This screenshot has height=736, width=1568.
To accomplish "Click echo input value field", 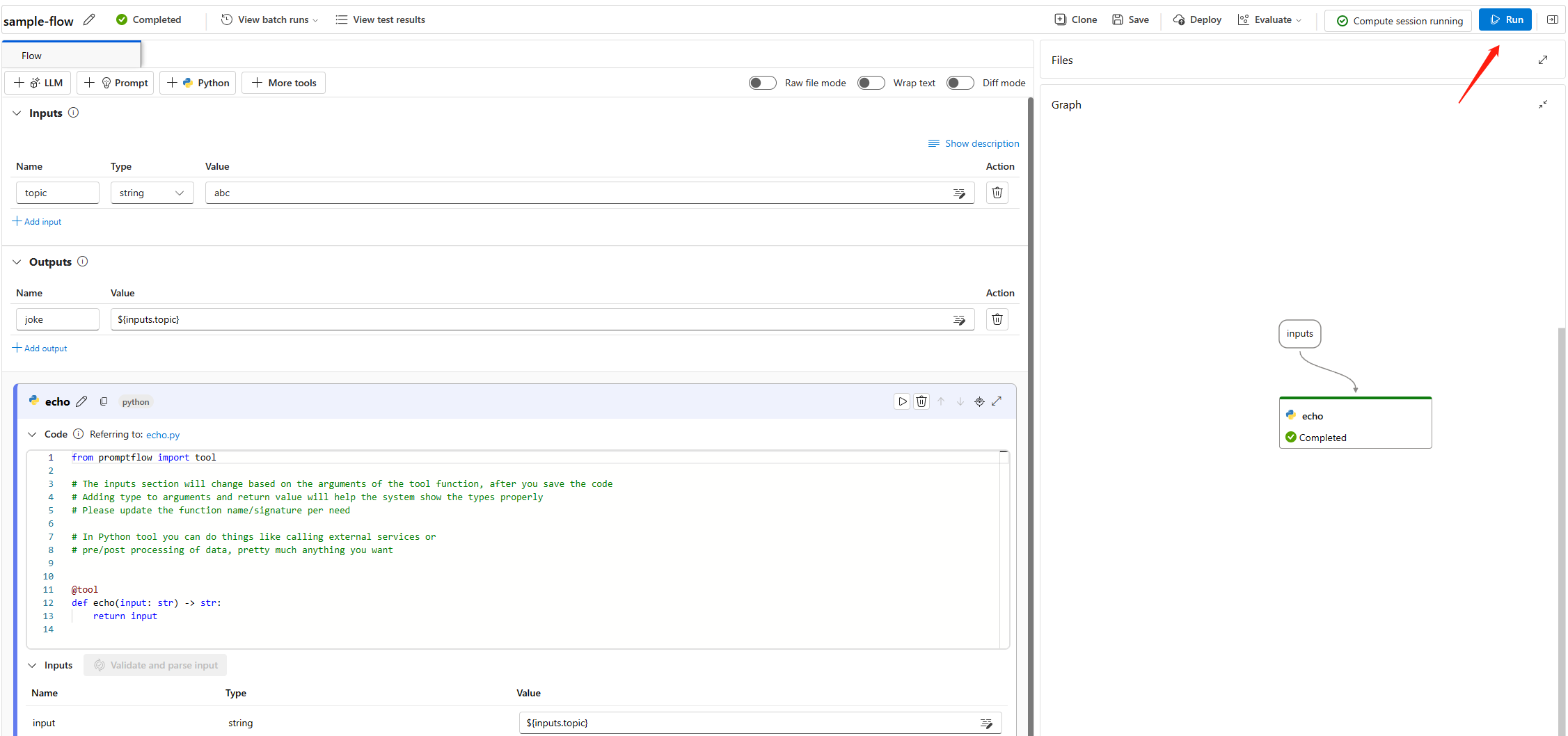I will [x=760, y=723].
